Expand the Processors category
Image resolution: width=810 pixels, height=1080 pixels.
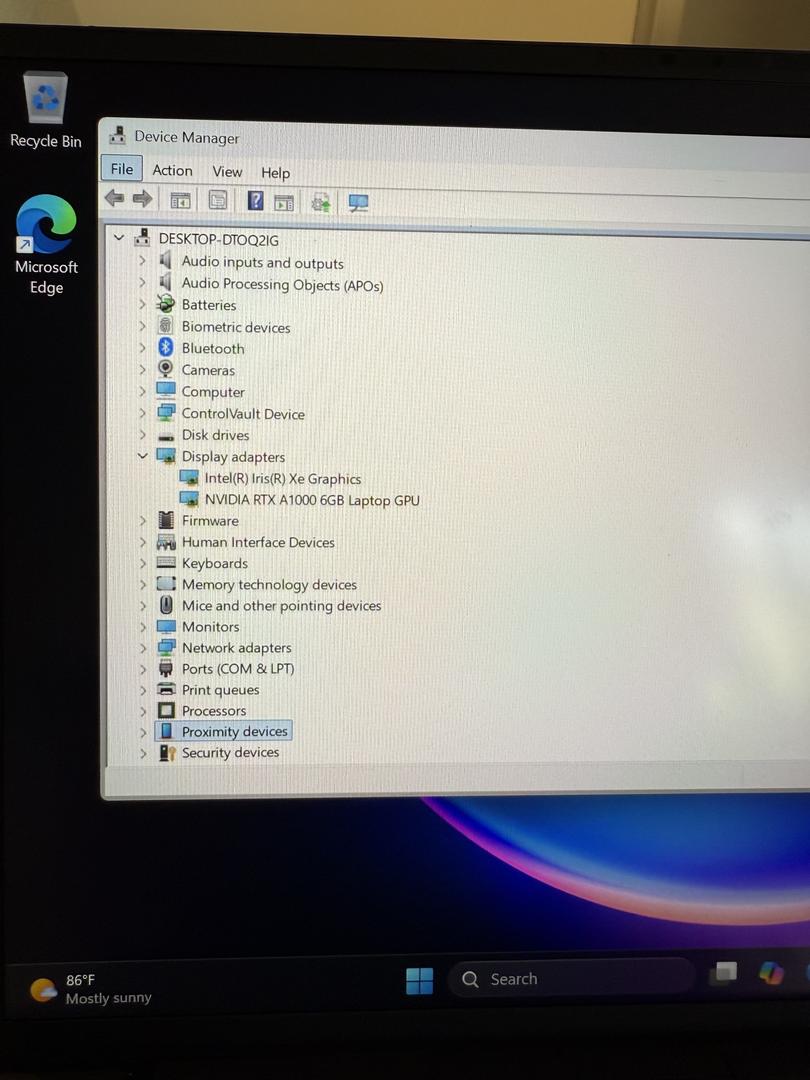(x=142, y=711)
